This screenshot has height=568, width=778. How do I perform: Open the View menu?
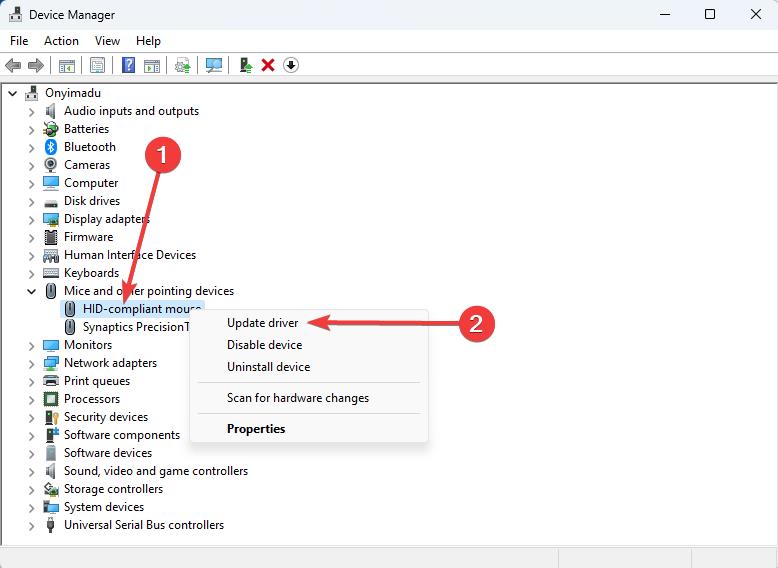tap(107, 41)
